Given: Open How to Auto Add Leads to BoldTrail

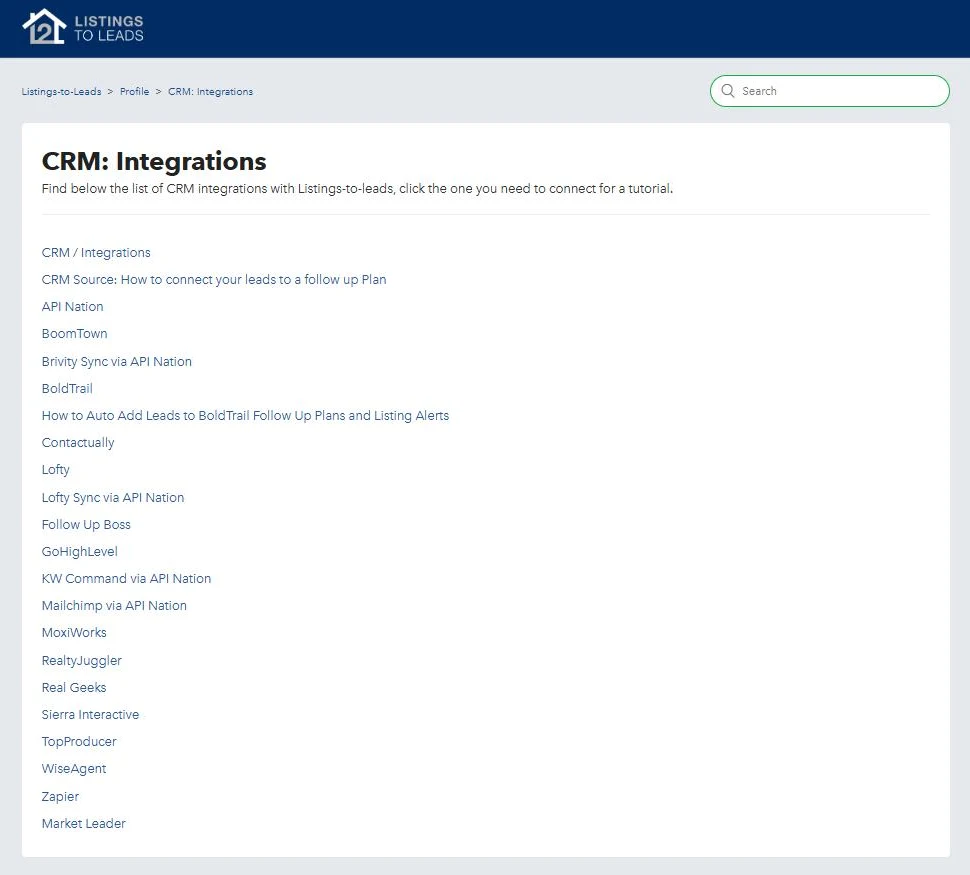Looking at the screenshot, I should [x=245, y=415].
